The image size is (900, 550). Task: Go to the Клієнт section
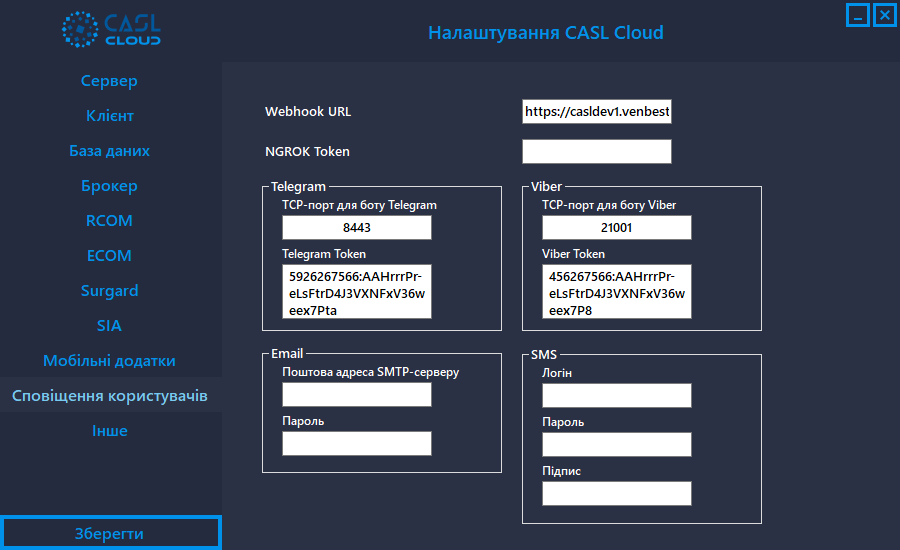pos(110,115)
